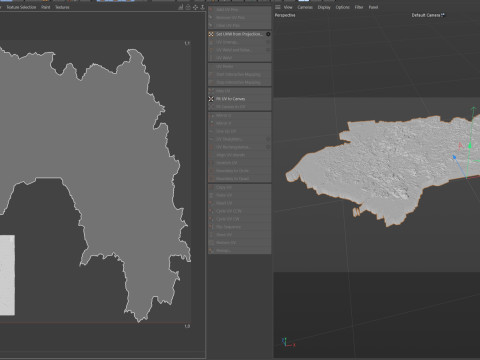The width and height of the screenshot is (480, 360).
Task: Open the Textures menu in UV editor
Action: [x=62, y=7]
